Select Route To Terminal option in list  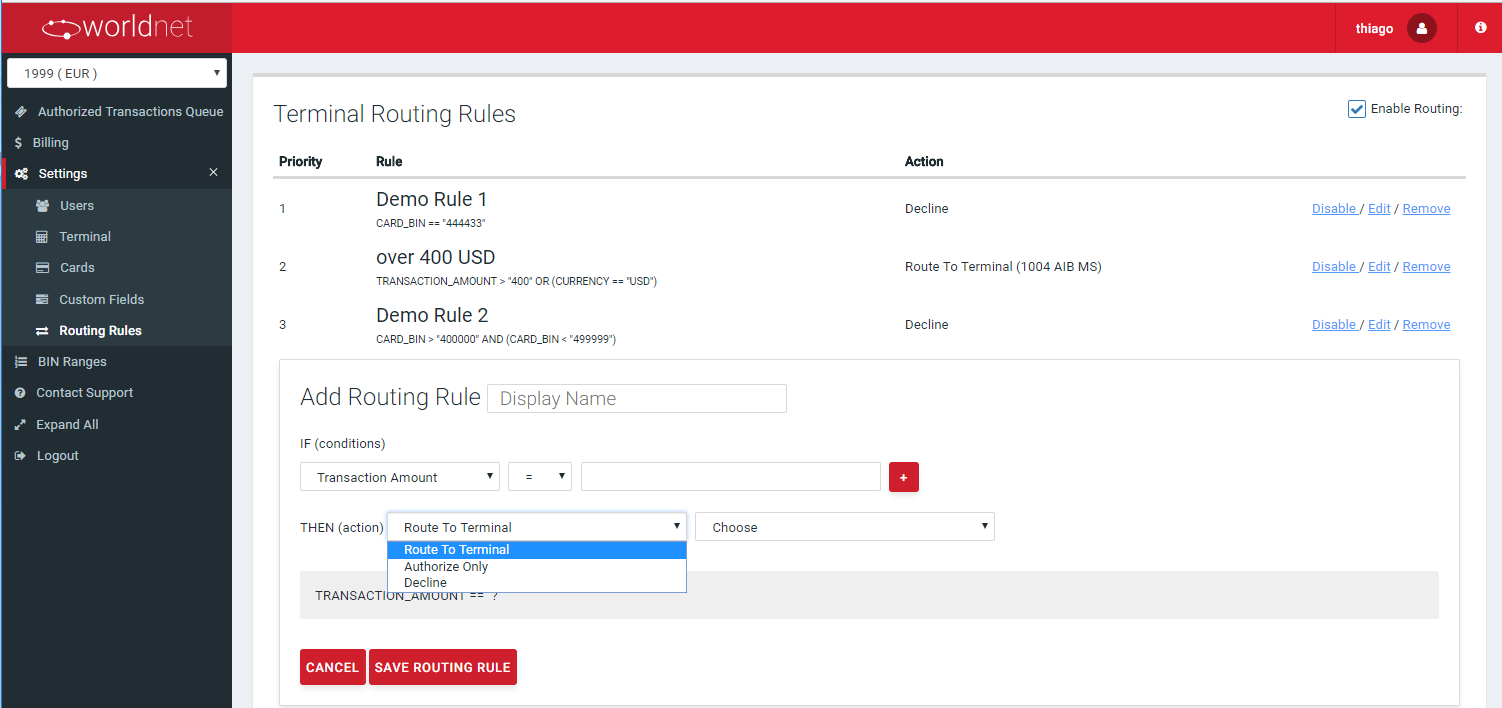[537, 550]
